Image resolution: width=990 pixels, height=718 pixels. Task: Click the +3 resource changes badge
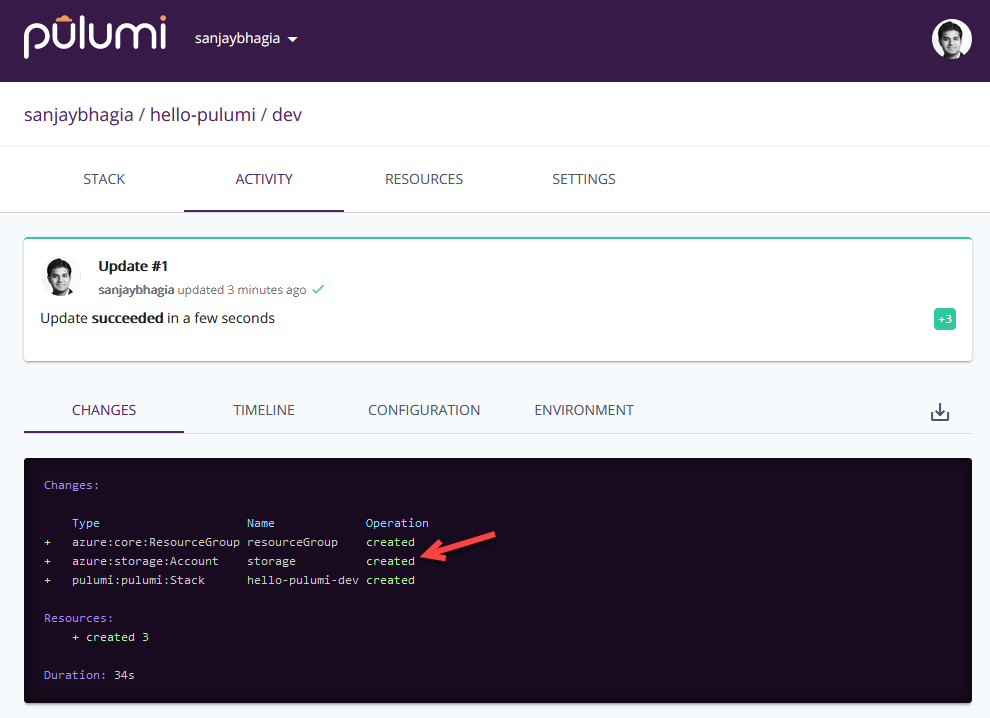[x=945, y=319]
